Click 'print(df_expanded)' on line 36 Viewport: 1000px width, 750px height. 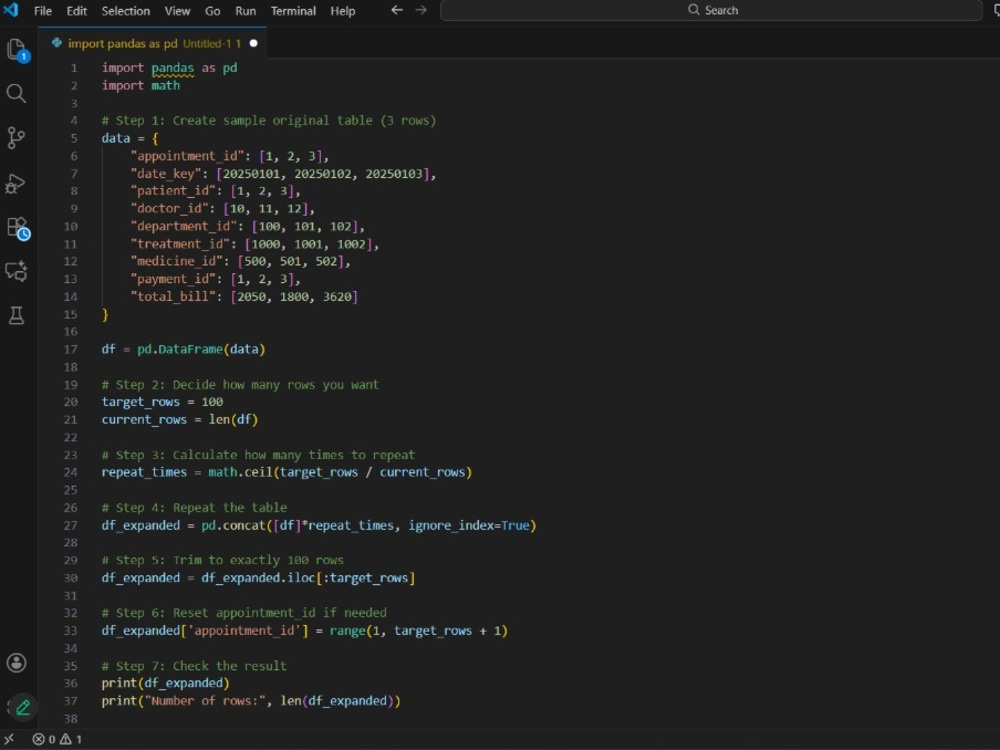165,683
